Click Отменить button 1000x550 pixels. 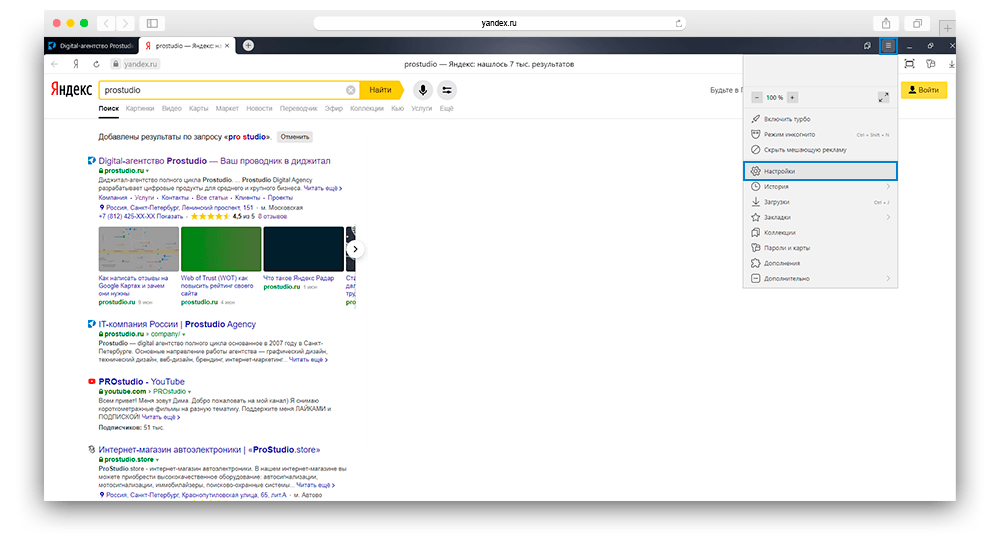pos(295,137)
